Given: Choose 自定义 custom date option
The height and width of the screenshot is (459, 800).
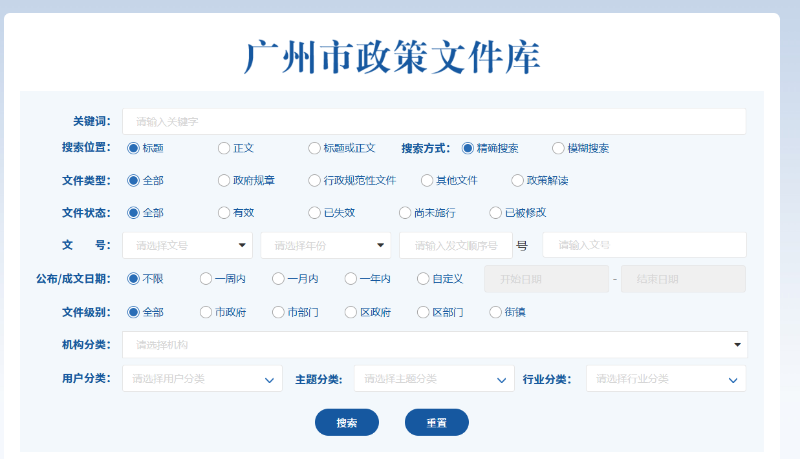Looking at the screenshot, I should [423, 279].
